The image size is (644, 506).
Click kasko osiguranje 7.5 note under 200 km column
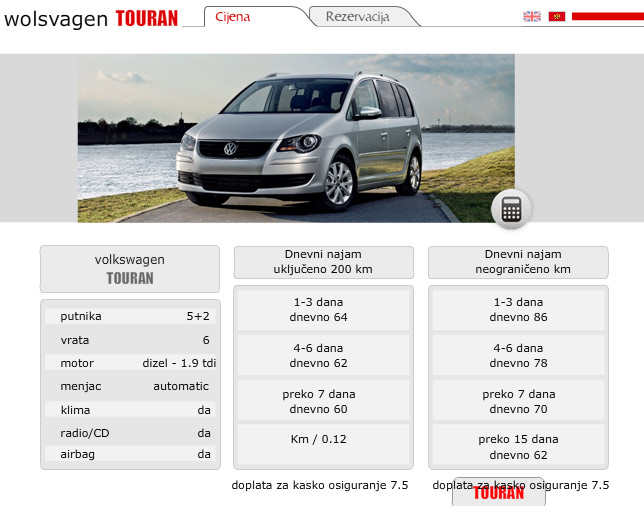click(x=320, y=485)
